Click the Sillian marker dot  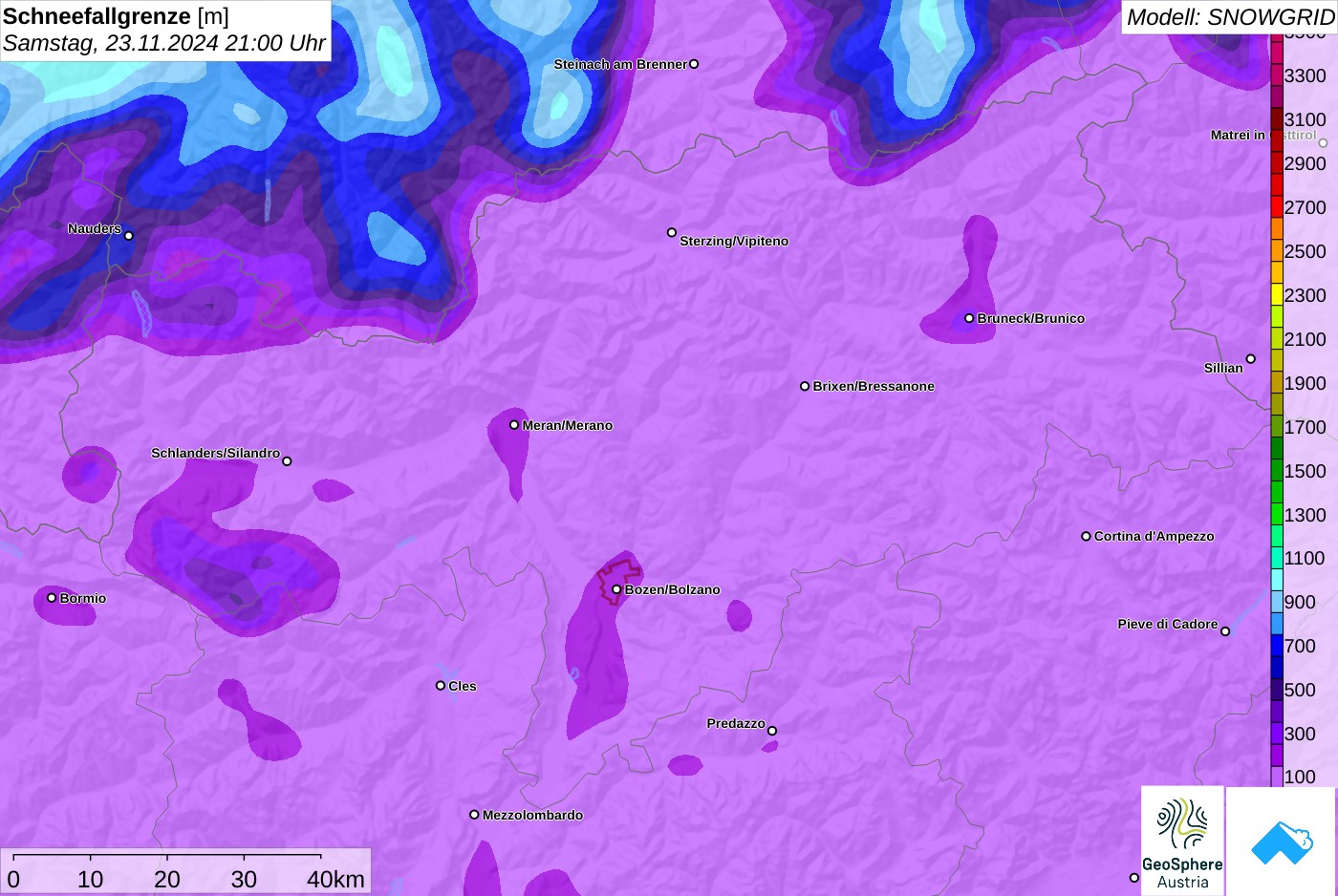pyautogui.click(x=1251, y=359)
